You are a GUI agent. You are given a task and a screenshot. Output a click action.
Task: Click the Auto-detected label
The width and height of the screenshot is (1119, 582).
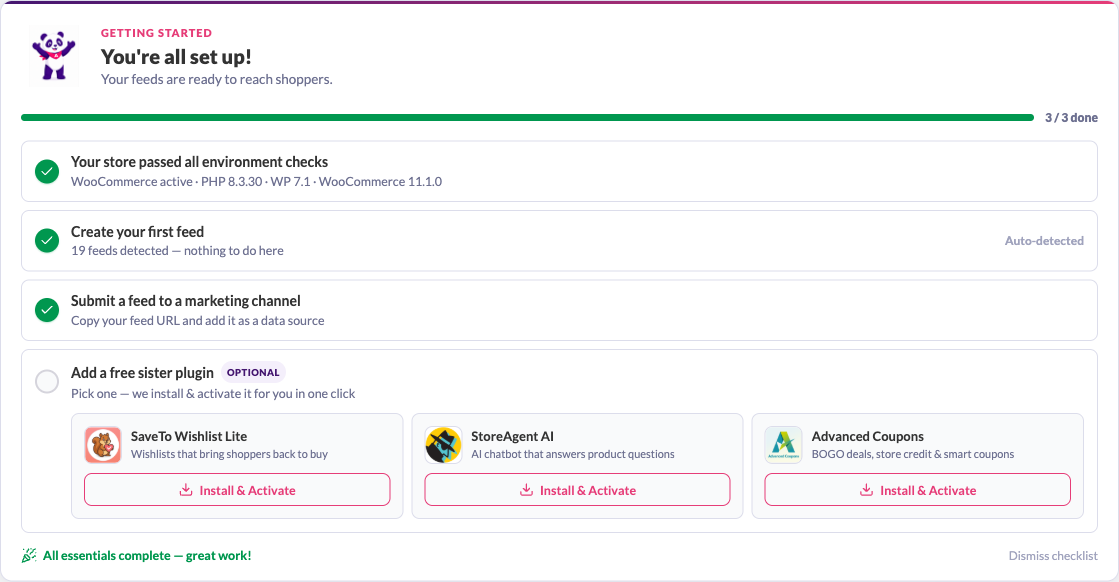[1044, 241]
